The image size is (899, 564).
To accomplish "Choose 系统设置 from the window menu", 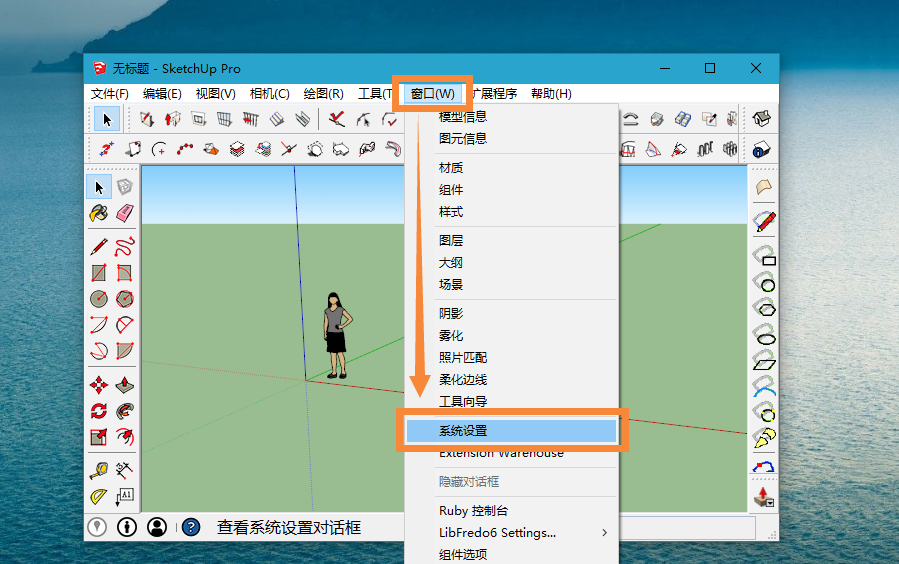I will click(511, 430).
